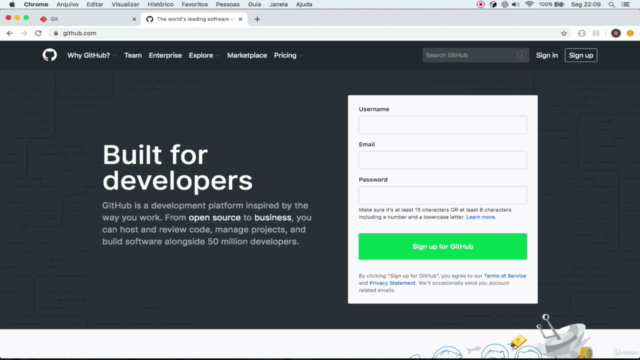
Task: Open the Guia menu
Action: 254,4
